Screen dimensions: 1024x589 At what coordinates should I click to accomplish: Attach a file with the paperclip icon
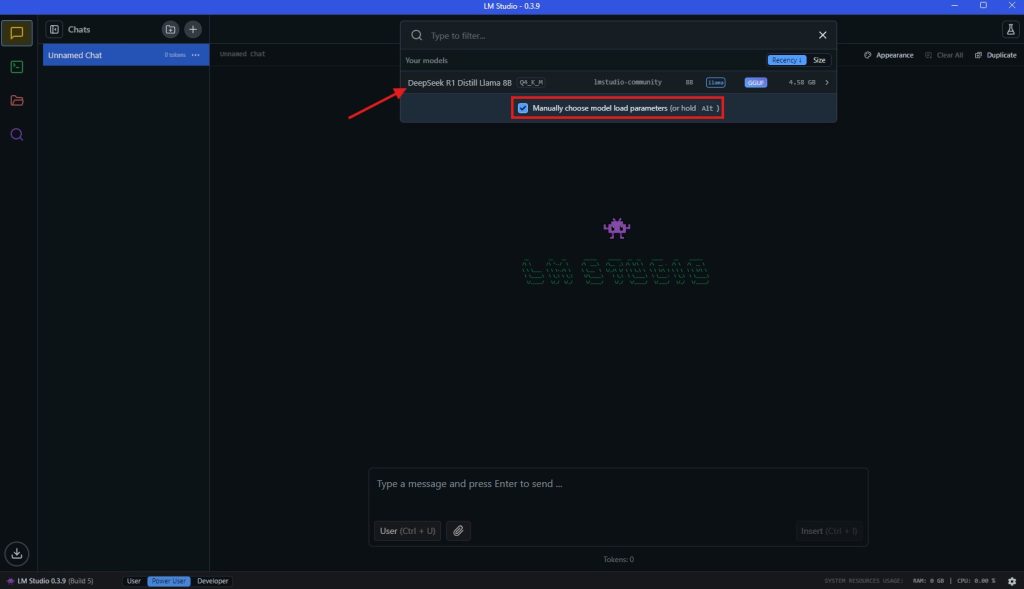tap(458, 531)
